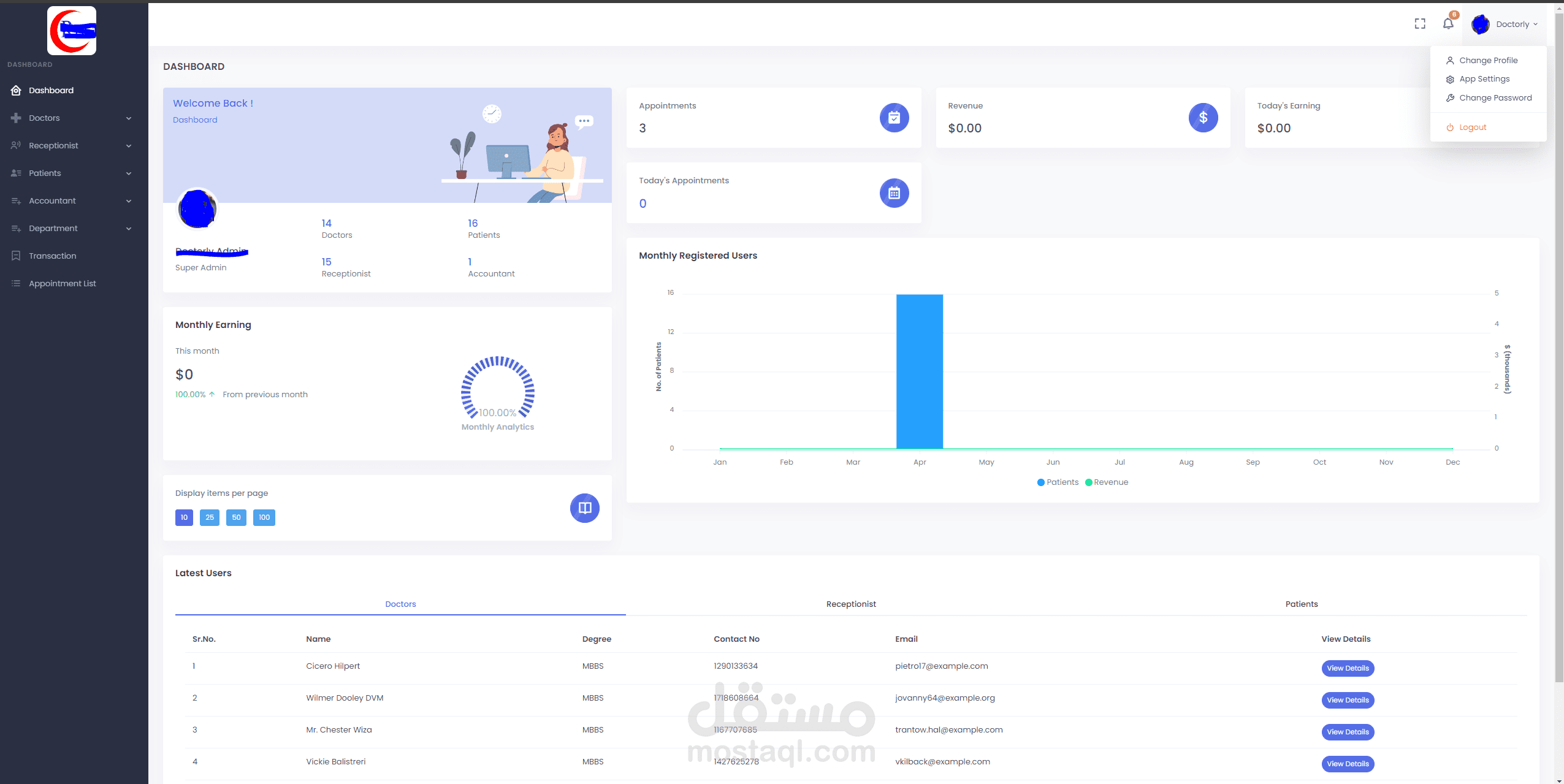Click the Appointment List icon

tap(16, 283)
